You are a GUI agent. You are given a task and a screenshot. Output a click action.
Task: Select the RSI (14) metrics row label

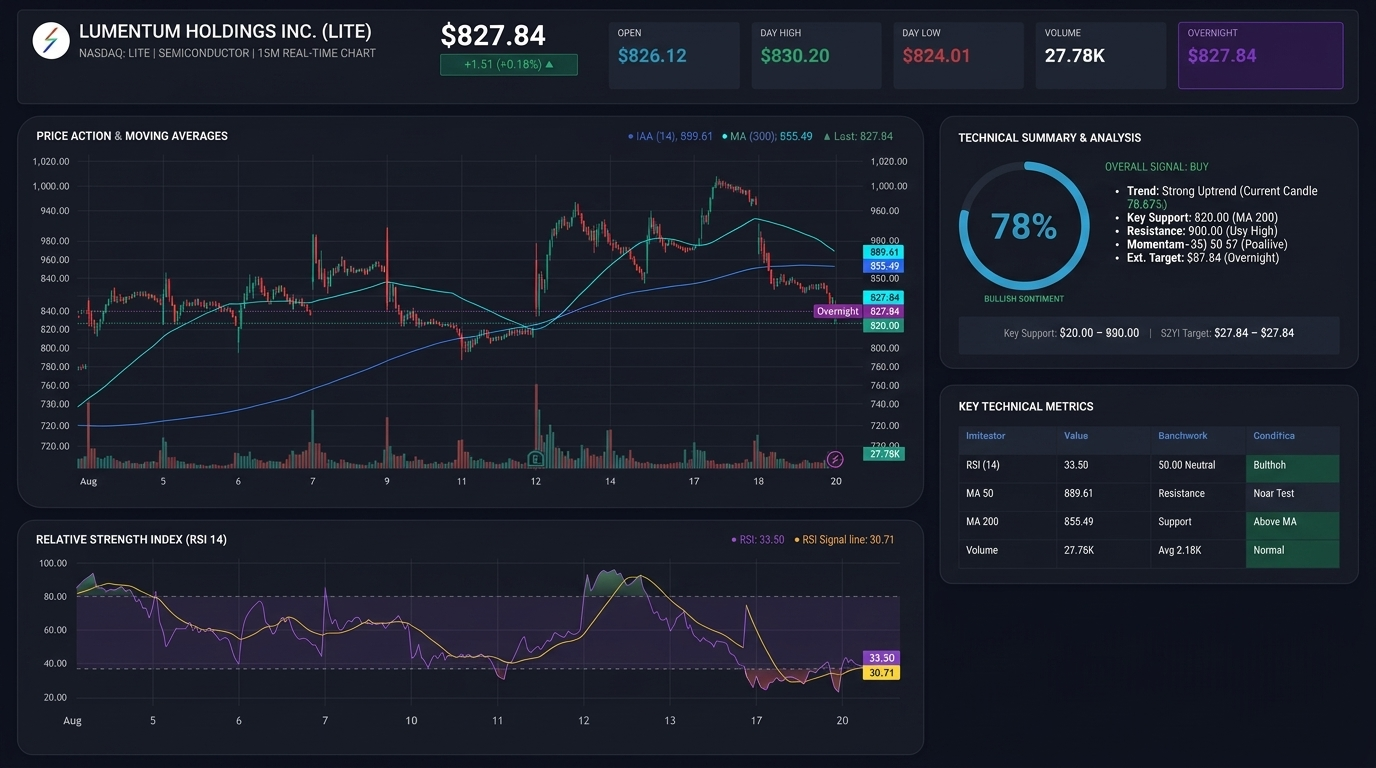[983, 465]
